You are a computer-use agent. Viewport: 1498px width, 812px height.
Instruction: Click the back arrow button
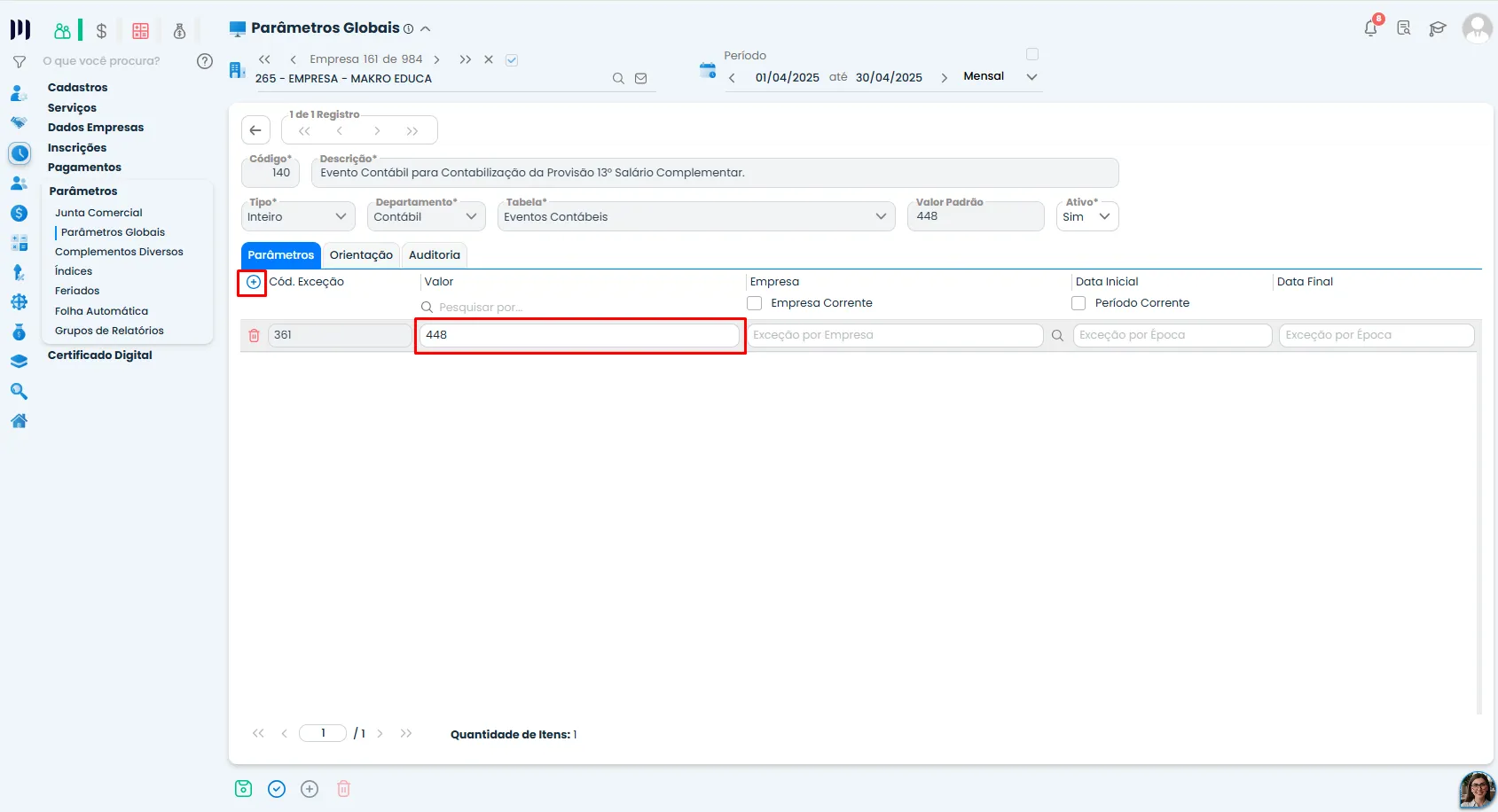pos(255,130)
